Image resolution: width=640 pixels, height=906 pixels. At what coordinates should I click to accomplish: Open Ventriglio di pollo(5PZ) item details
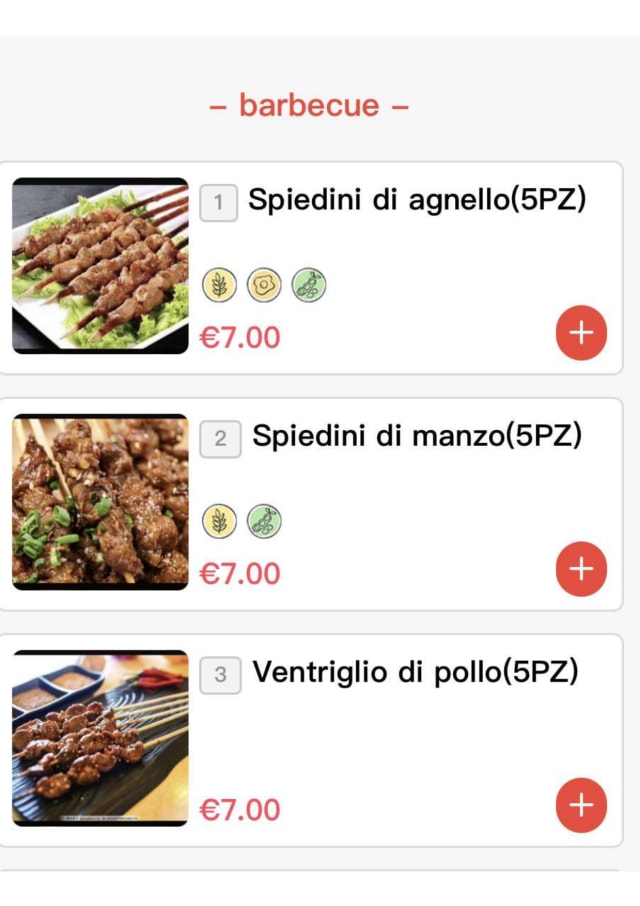coord(415,672)
